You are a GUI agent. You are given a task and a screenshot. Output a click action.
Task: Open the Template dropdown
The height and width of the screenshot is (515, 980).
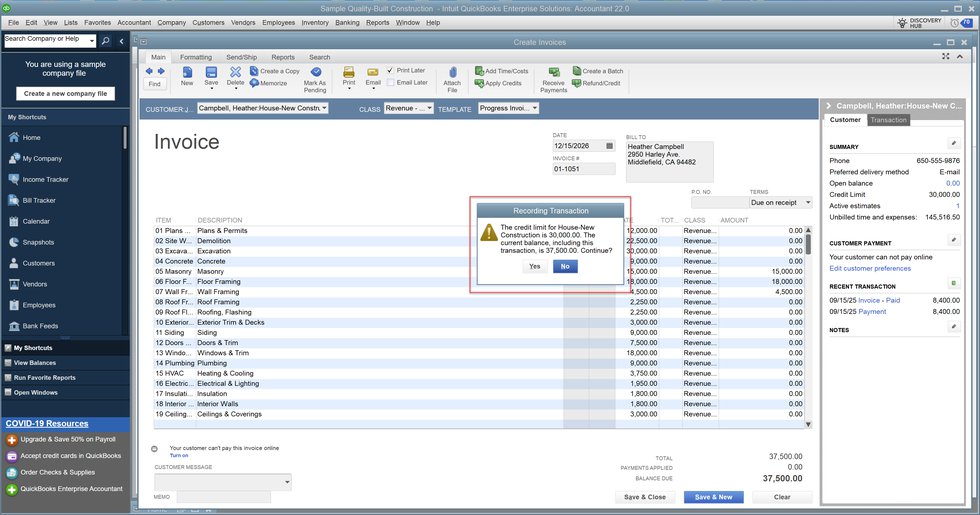click(x=535, y=108)
